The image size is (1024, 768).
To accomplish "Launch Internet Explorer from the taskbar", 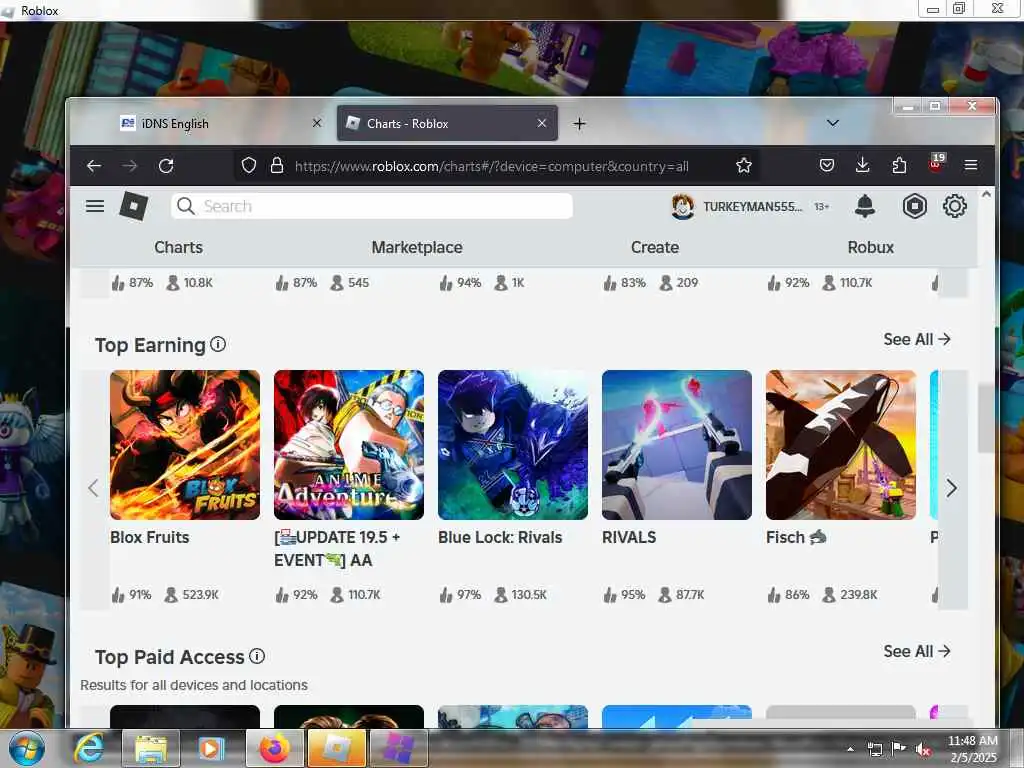I will click(x=89, y=748).
